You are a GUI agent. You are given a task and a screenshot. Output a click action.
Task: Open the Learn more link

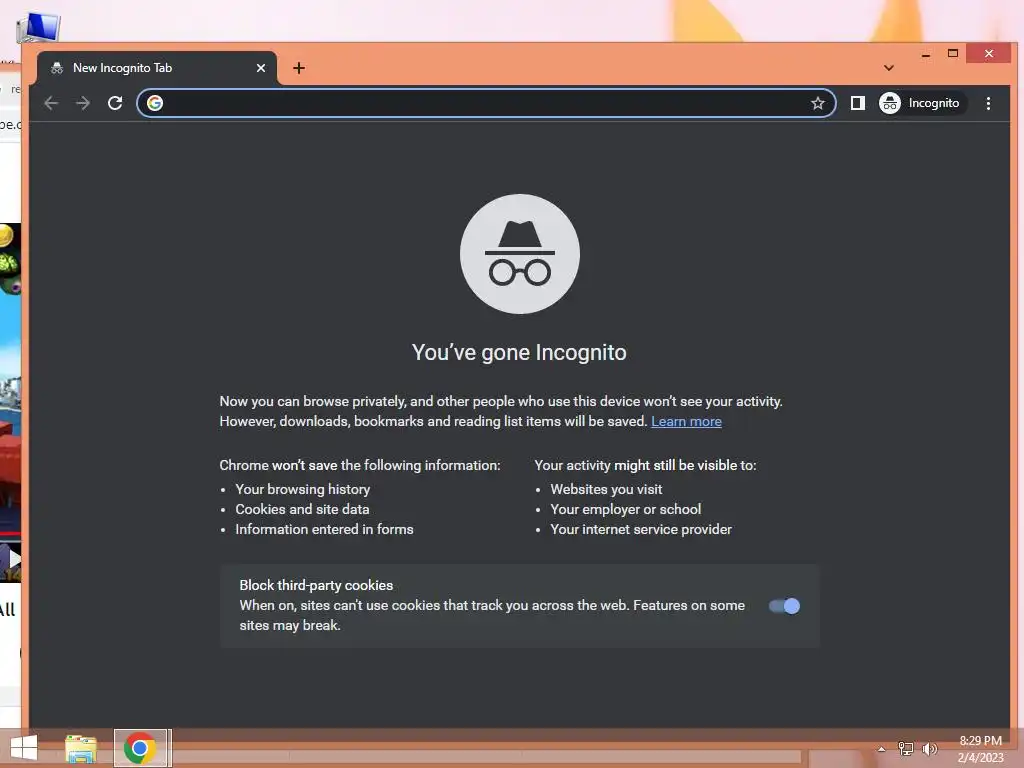[x=686, y=422]
